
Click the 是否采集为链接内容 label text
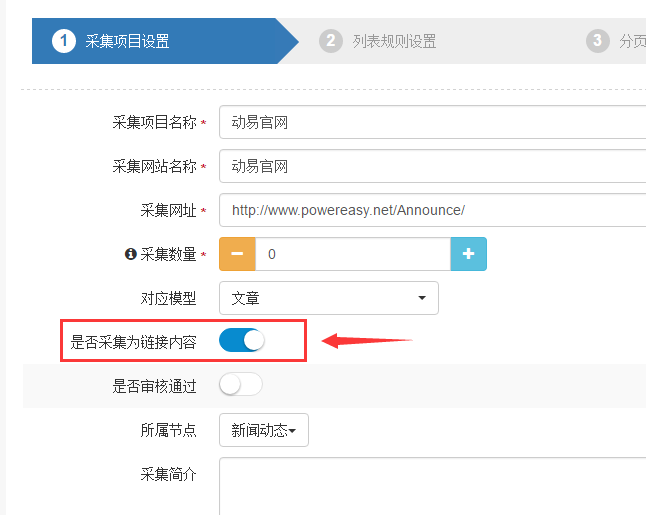(134, 341)
